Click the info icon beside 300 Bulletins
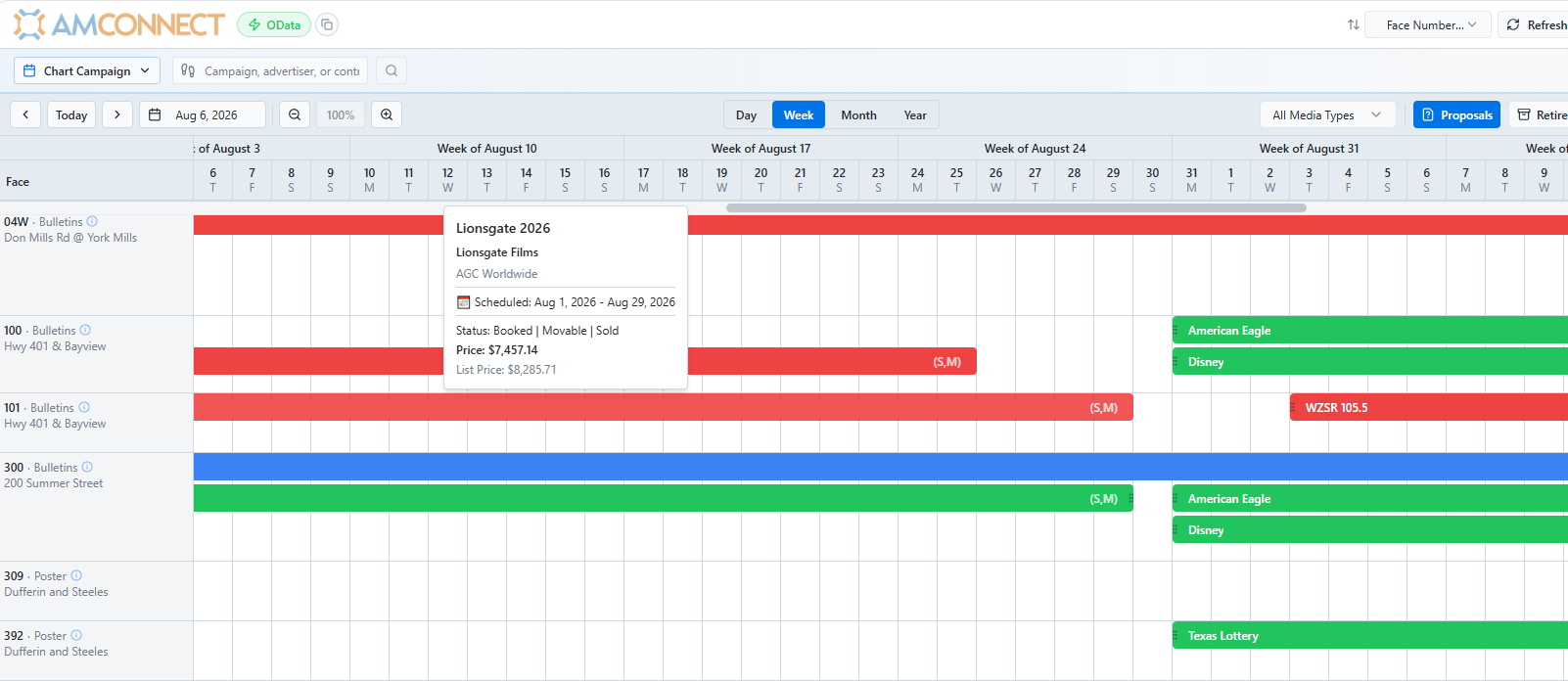The height and width of the screenshot is (681, 1568). coord(87,467)
